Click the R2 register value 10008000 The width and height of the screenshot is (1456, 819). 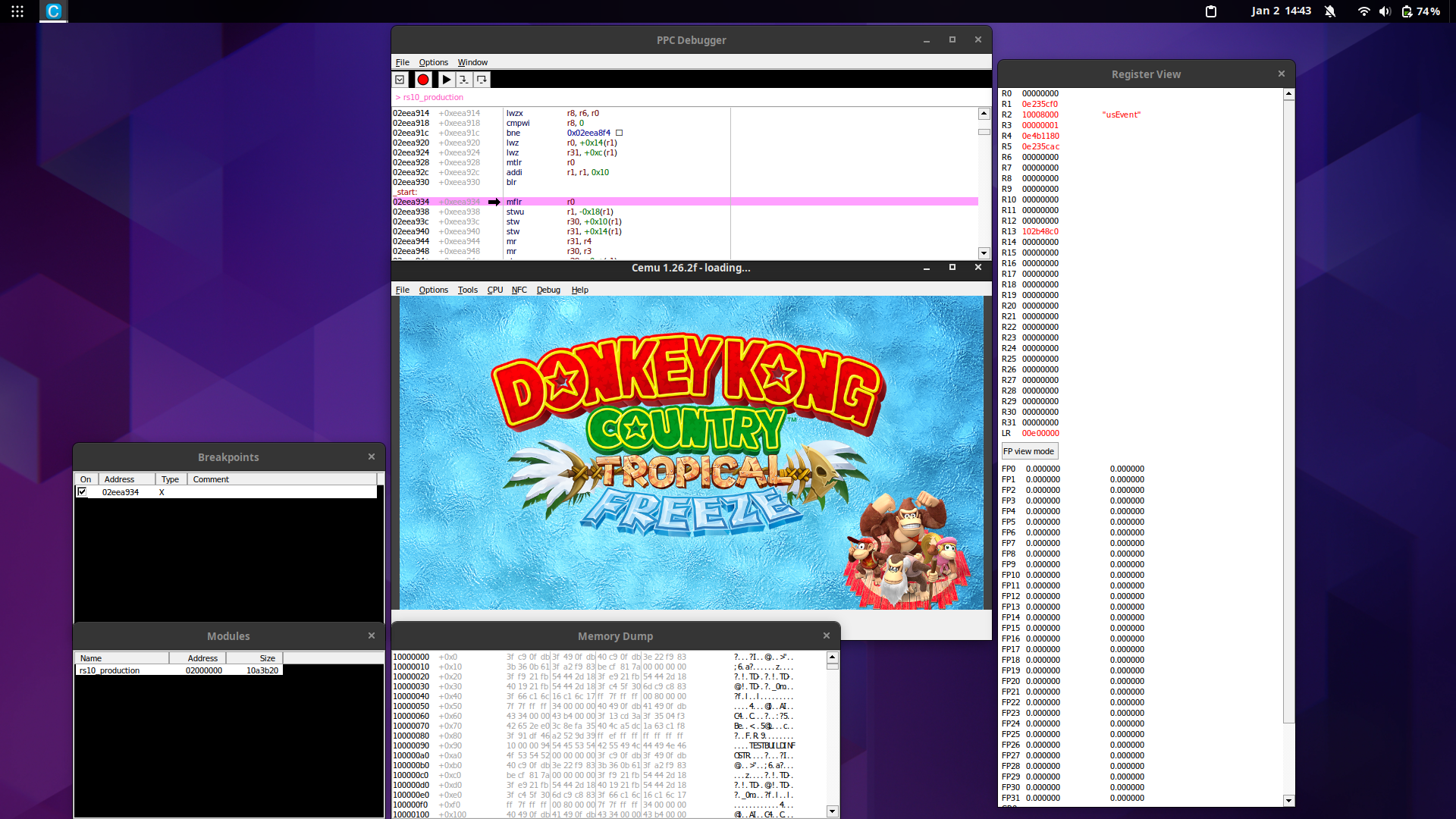(x=1040, y=115)
